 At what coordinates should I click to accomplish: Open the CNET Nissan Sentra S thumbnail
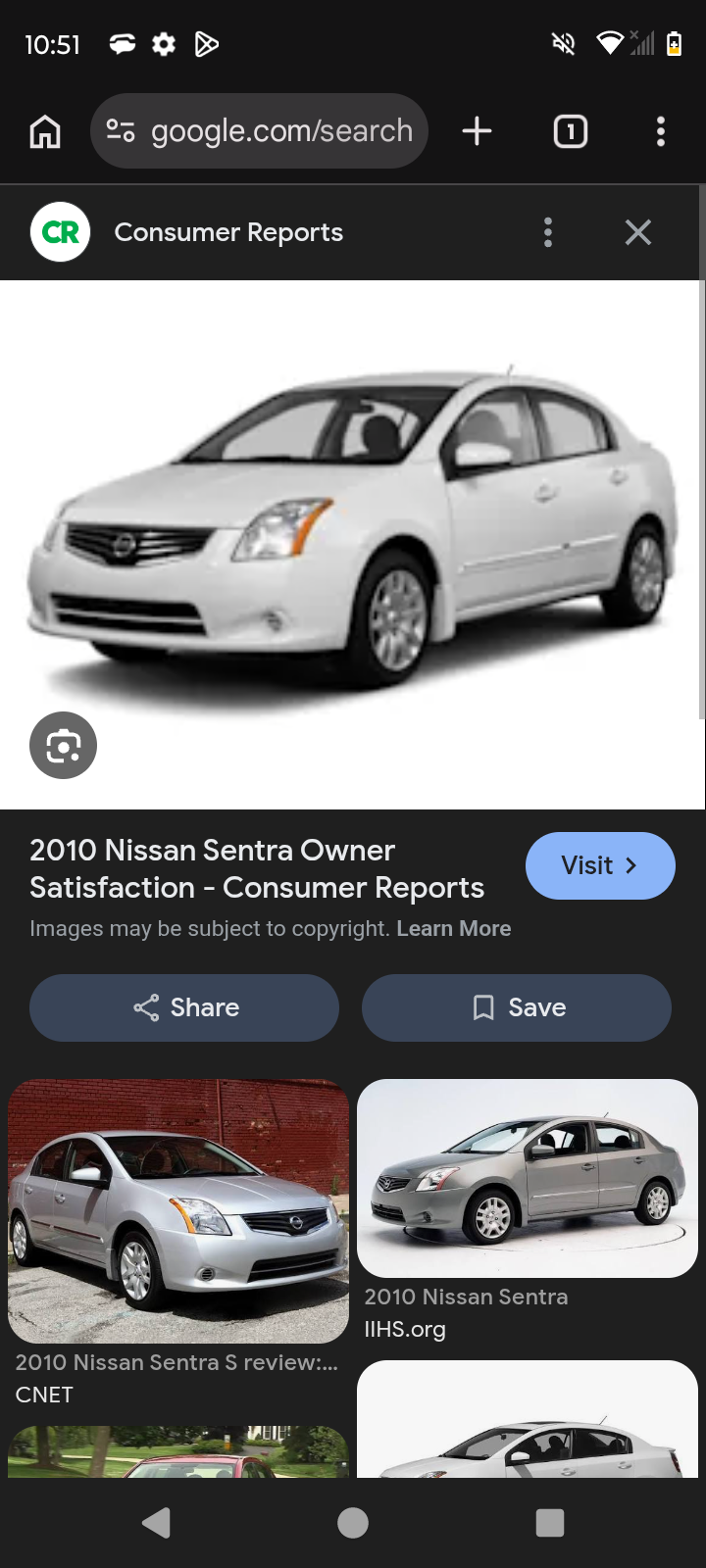coord(178,1211)
